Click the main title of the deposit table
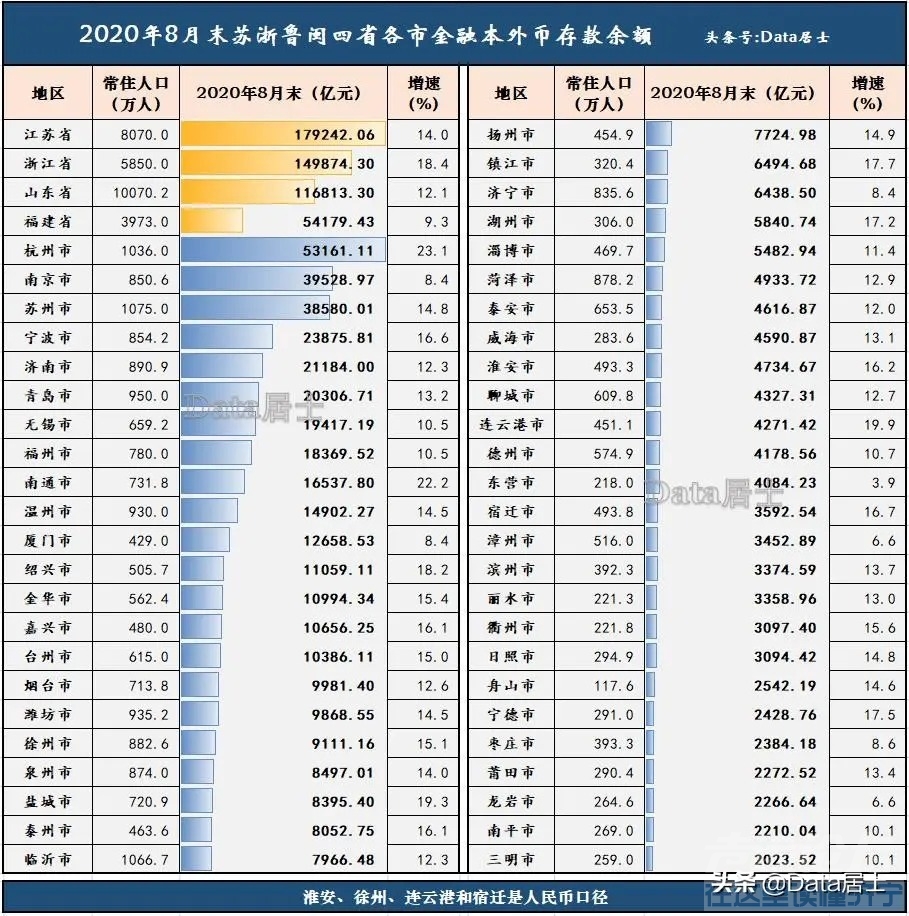The image size is (909, 916). click(x=365, y=35)
